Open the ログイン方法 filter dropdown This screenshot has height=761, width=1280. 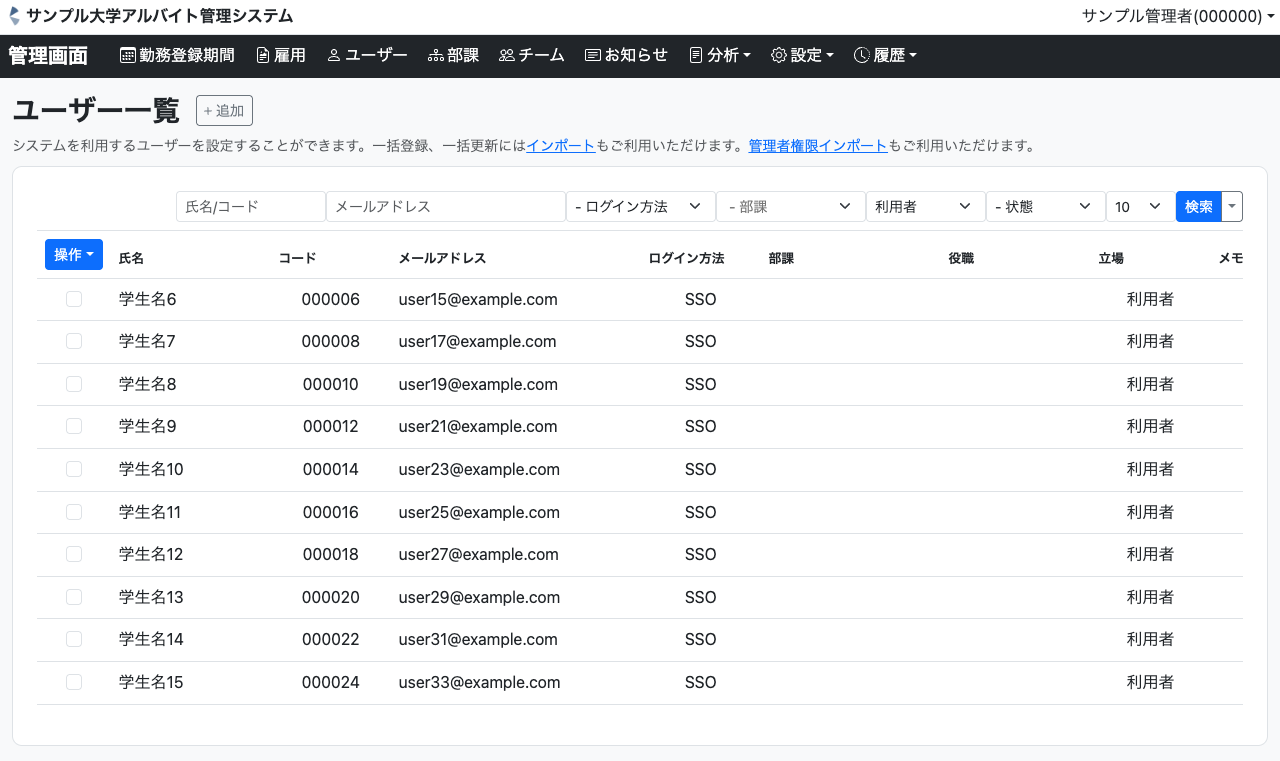click(x=640, y=206)
